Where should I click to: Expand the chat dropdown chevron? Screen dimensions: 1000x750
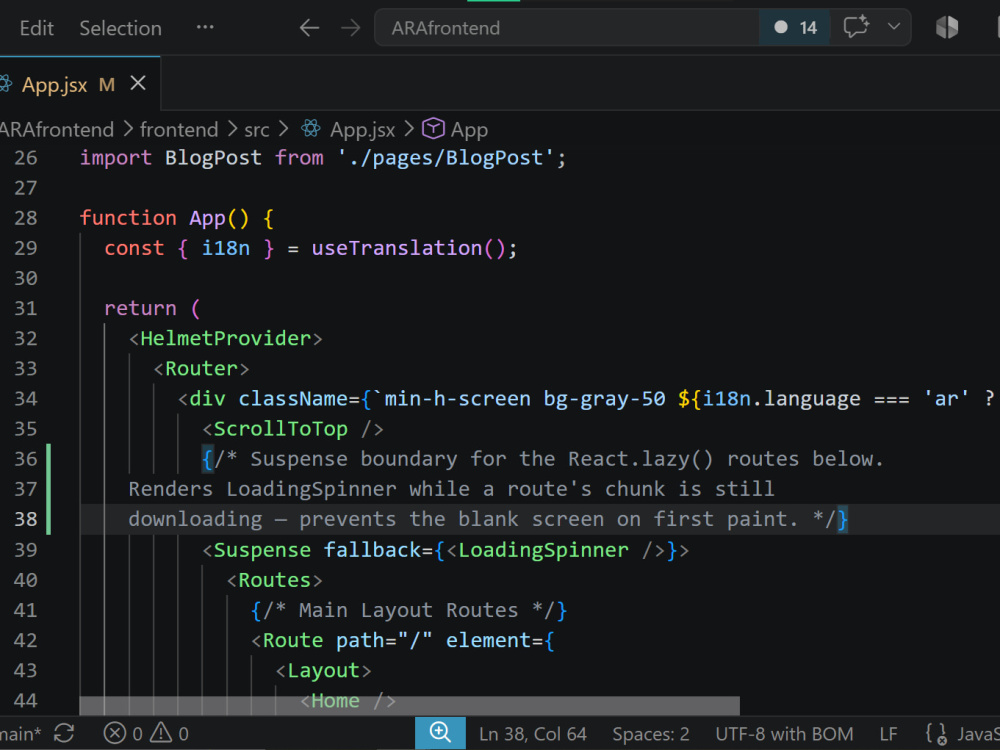[x=894, y=27]
